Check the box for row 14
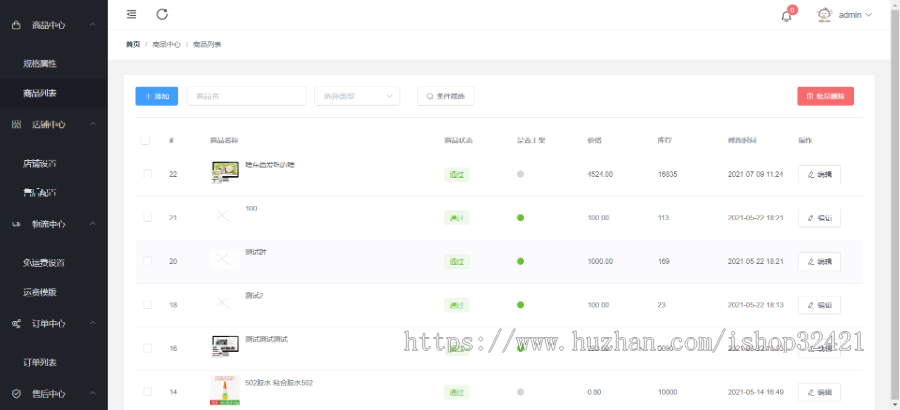The width and height of the screenshot is (900, 410). point(148,392)
